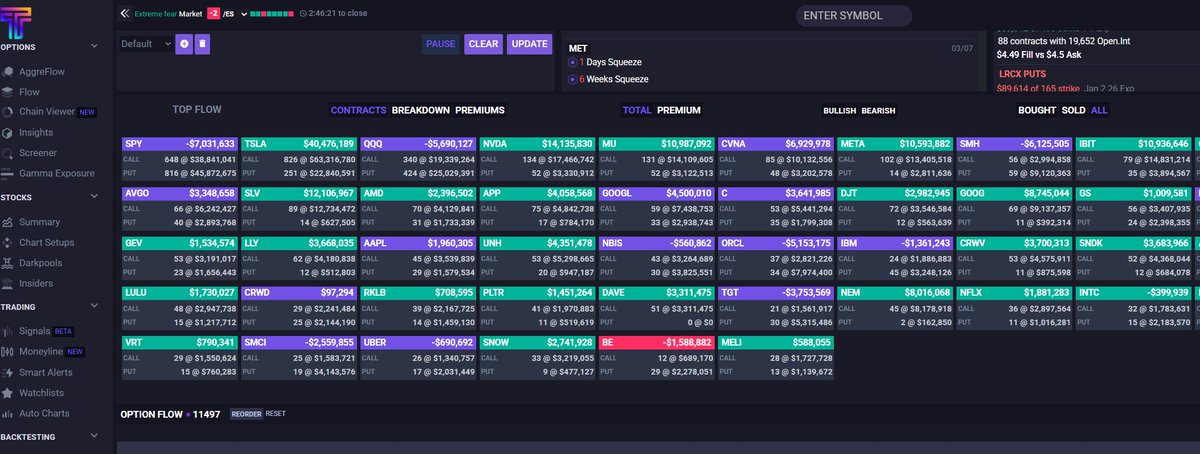Click the Moneyline candlestick icon
Viewport: 1200px width, 454px height.
(9, 352)
